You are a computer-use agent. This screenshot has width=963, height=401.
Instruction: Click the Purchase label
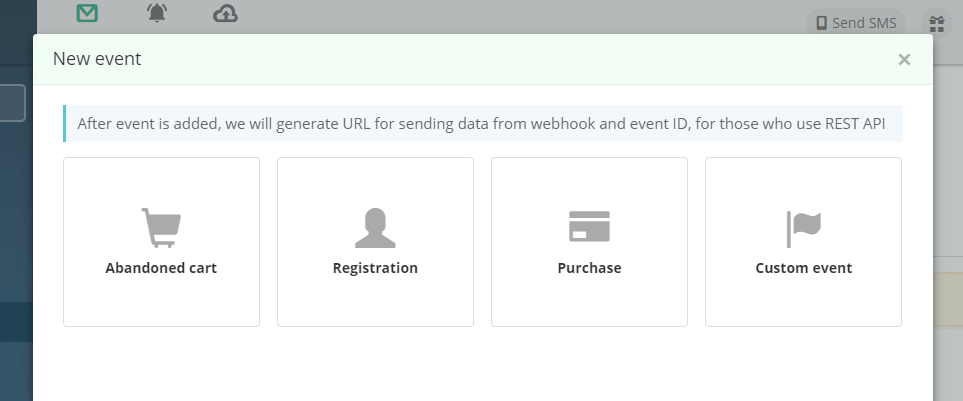coord(589,268)
